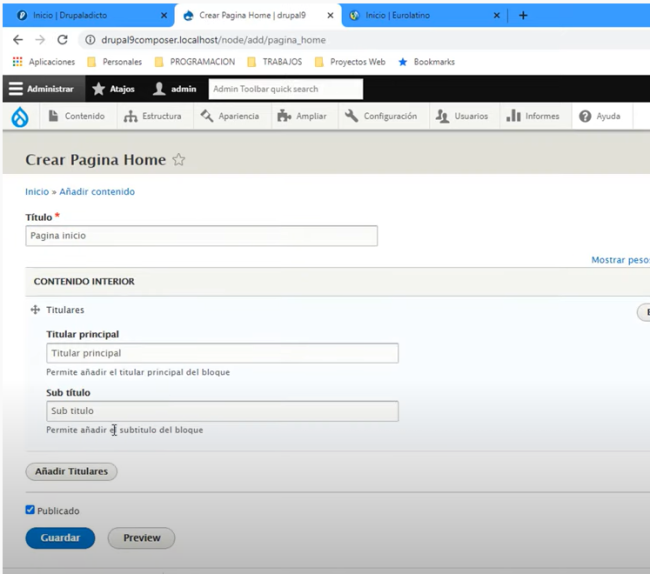The image size is (650, 574).
Task: Click the browser address bar URL
Action: (x=213, y=40)
